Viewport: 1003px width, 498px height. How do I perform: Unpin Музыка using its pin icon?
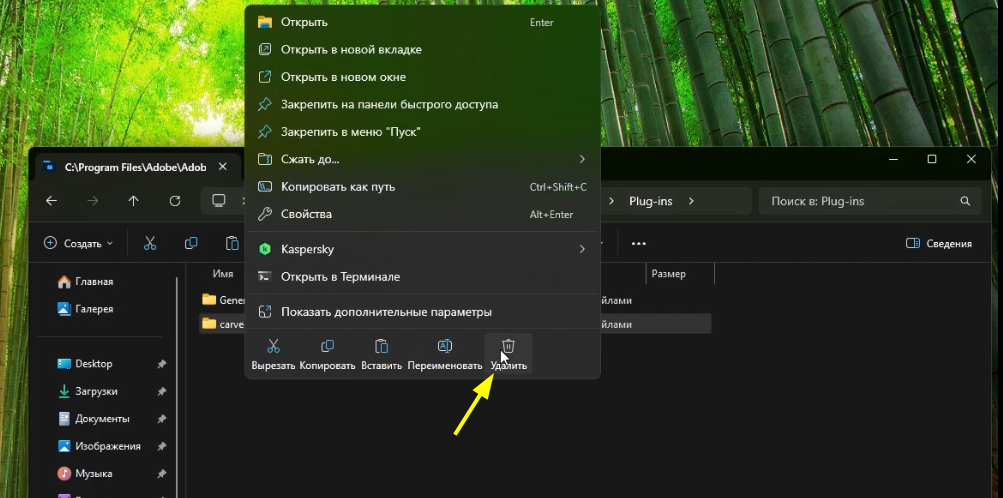coord(162,474)
